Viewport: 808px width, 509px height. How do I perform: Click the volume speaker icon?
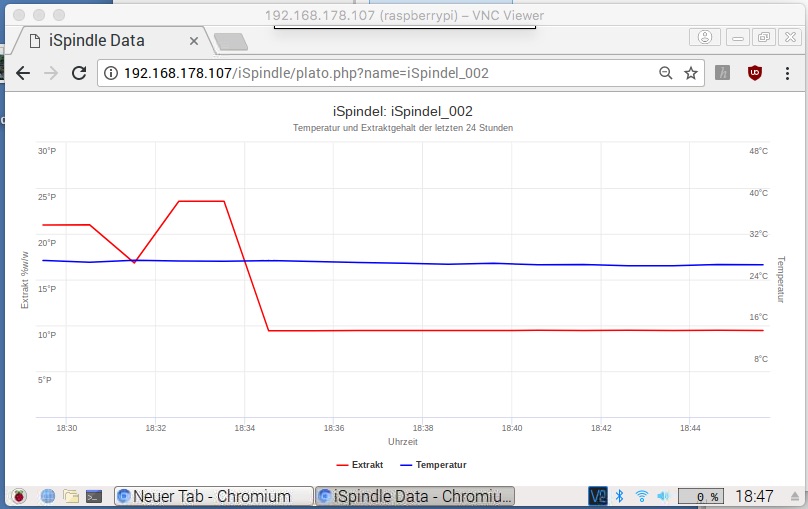tap(662, 496)
